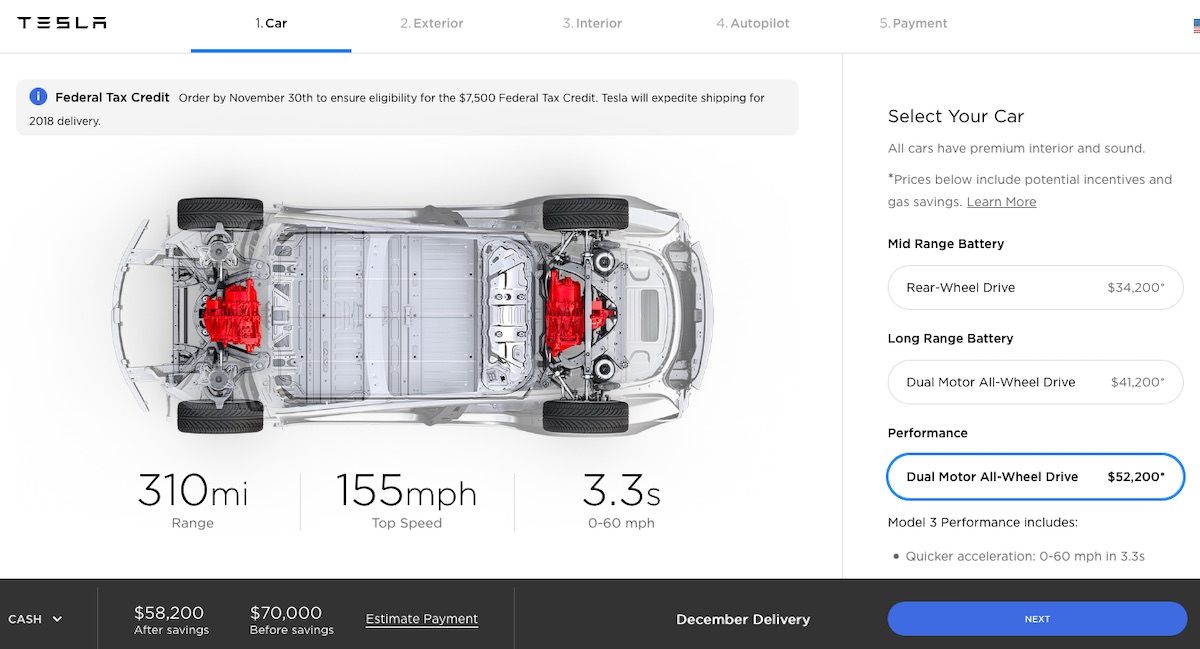Click the Model 3 chassis image
The height and width of the screenshot is (649, 1200).
click(x=410, y=310)
